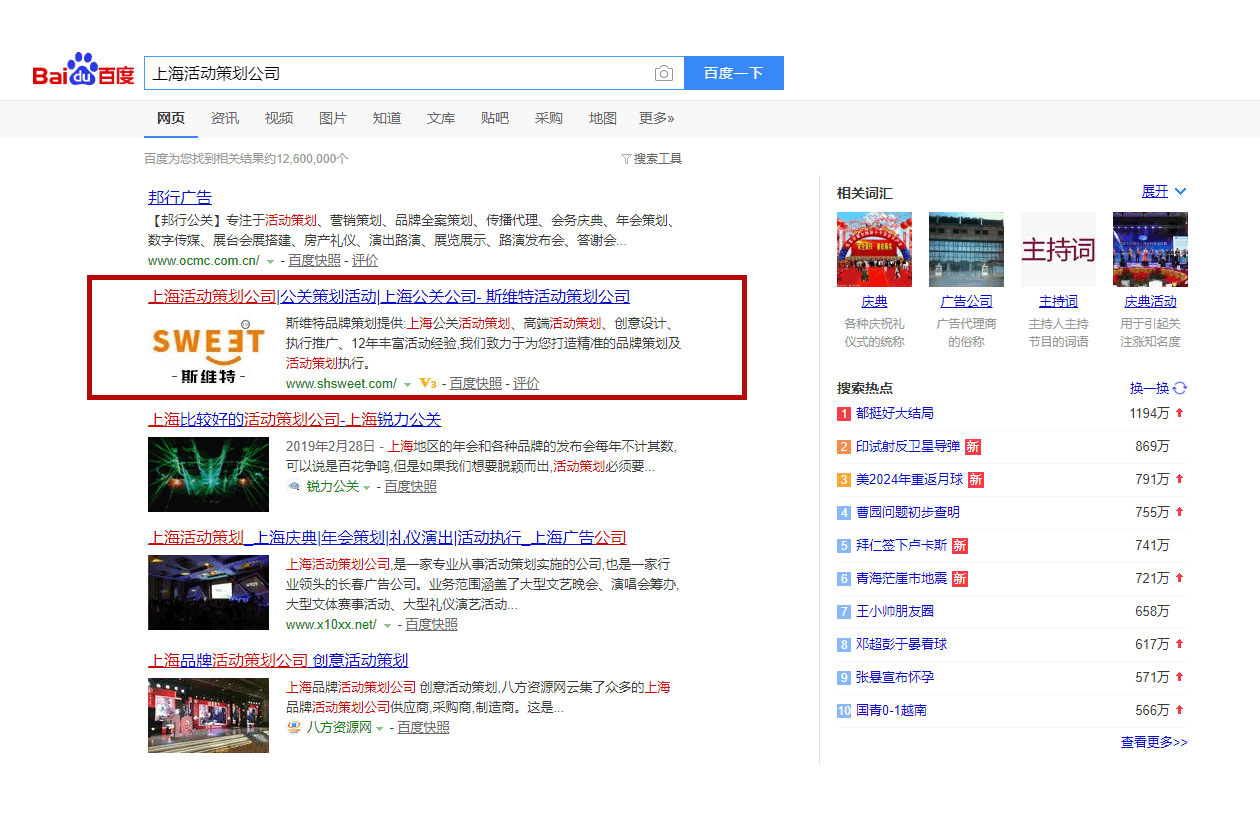Switch to the 资讯 tab
Viewport: 1260px width, 814px height.
pos(225,118)
